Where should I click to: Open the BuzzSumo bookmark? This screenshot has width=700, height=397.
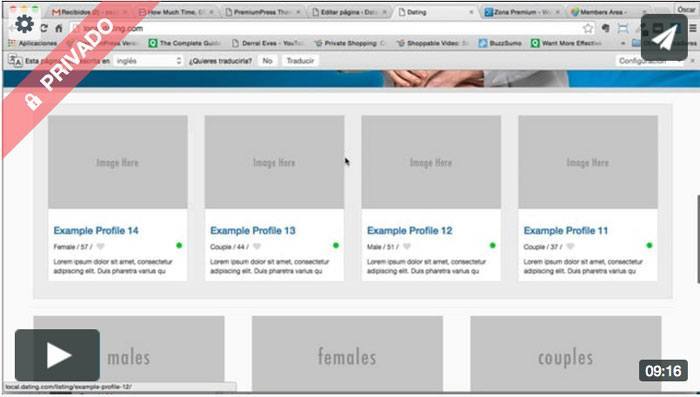coord(500,43)
